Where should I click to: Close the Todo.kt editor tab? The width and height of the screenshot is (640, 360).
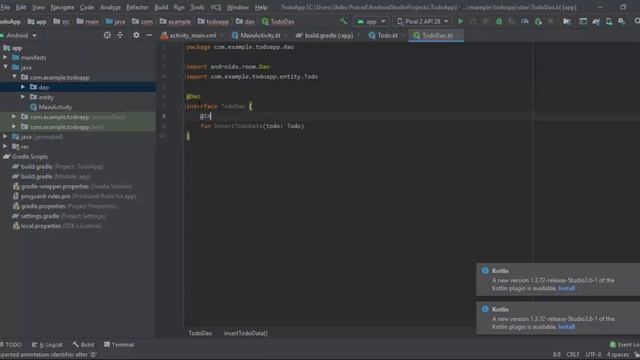tap(403, 36)
